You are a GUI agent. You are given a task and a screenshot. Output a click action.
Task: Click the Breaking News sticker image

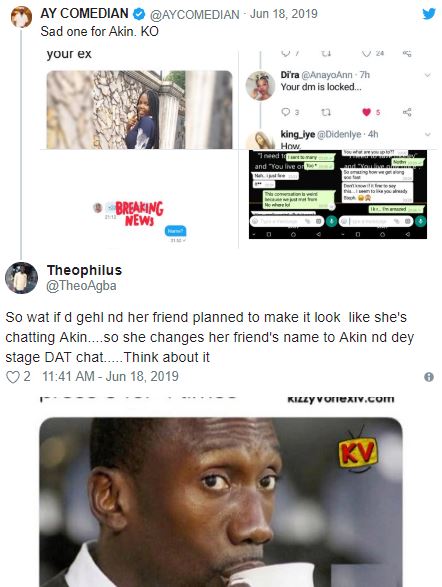[x=139, y=213]
